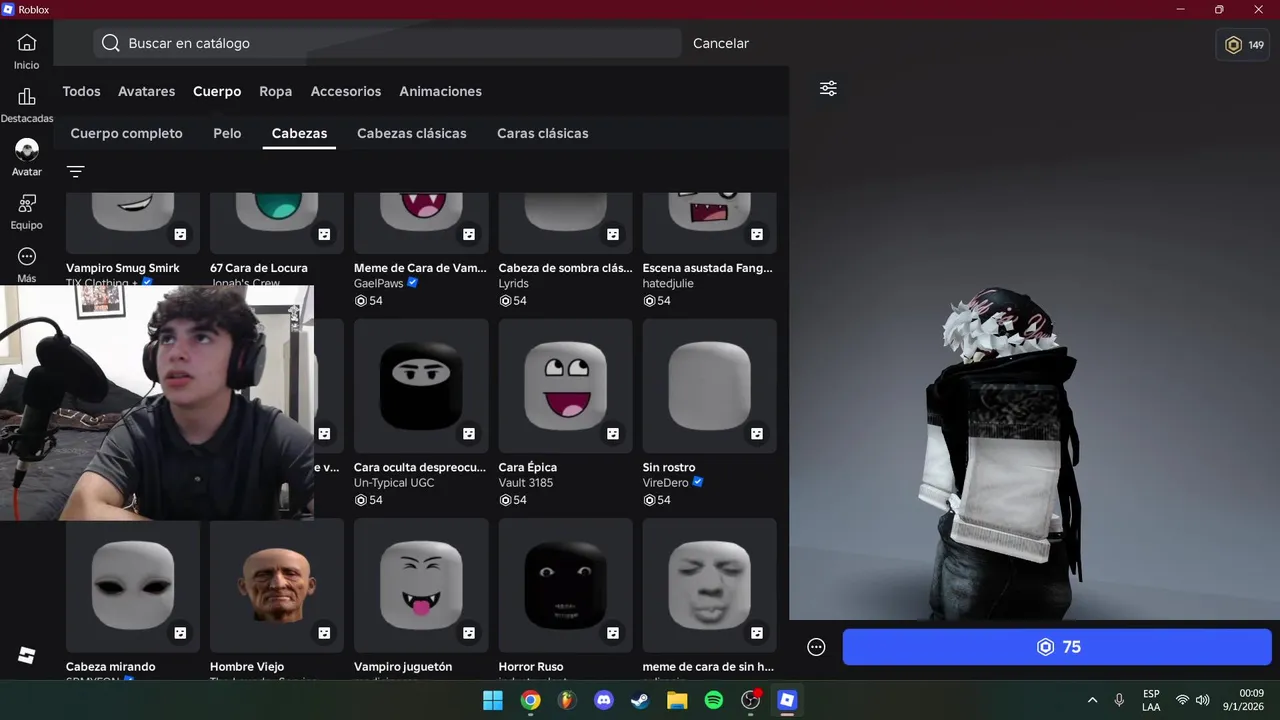
Task: Click try-on icon on Cara Épica thumbnail
Action: click(x=613, y=434)
